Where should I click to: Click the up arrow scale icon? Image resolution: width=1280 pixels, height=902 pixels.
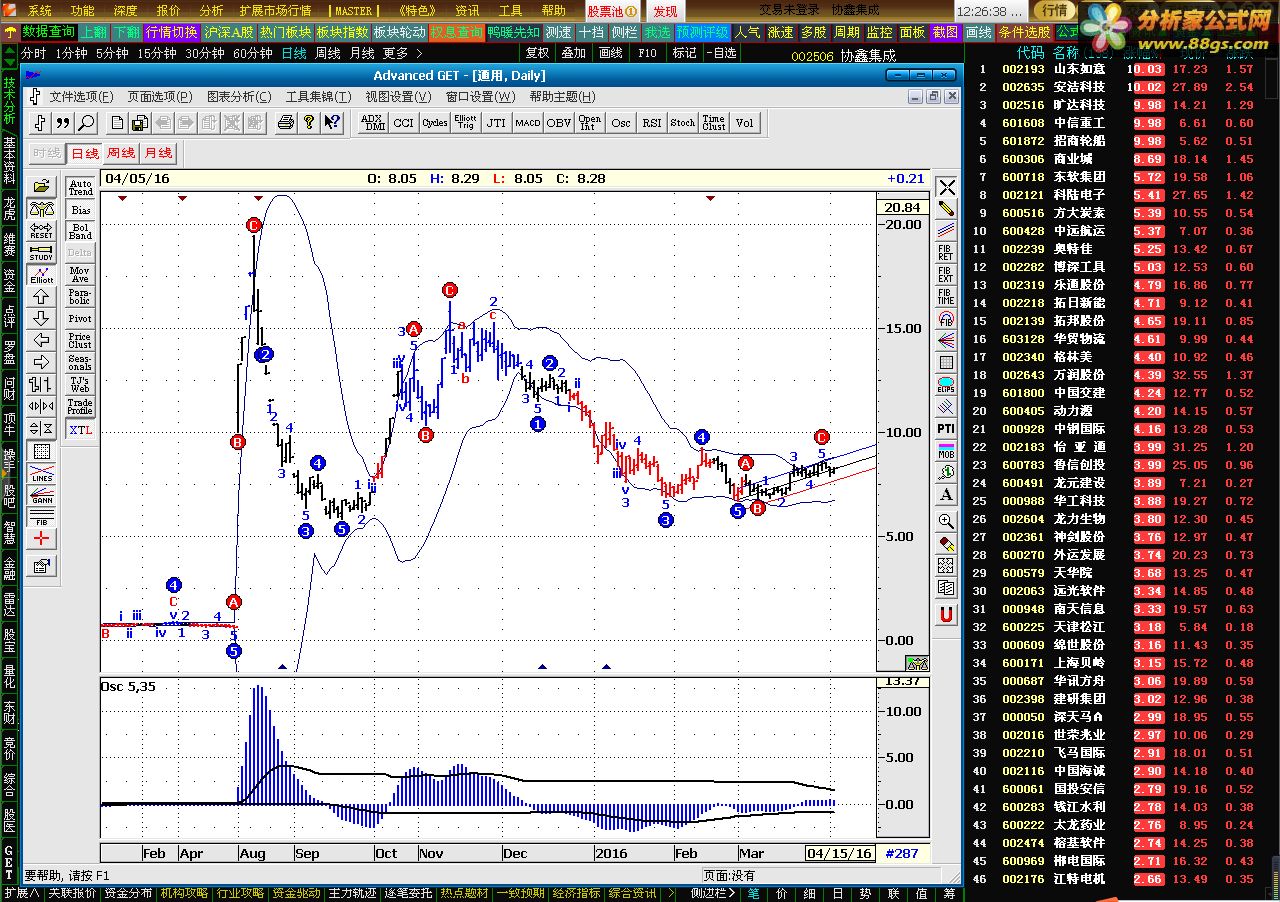(x=41, y=296)
